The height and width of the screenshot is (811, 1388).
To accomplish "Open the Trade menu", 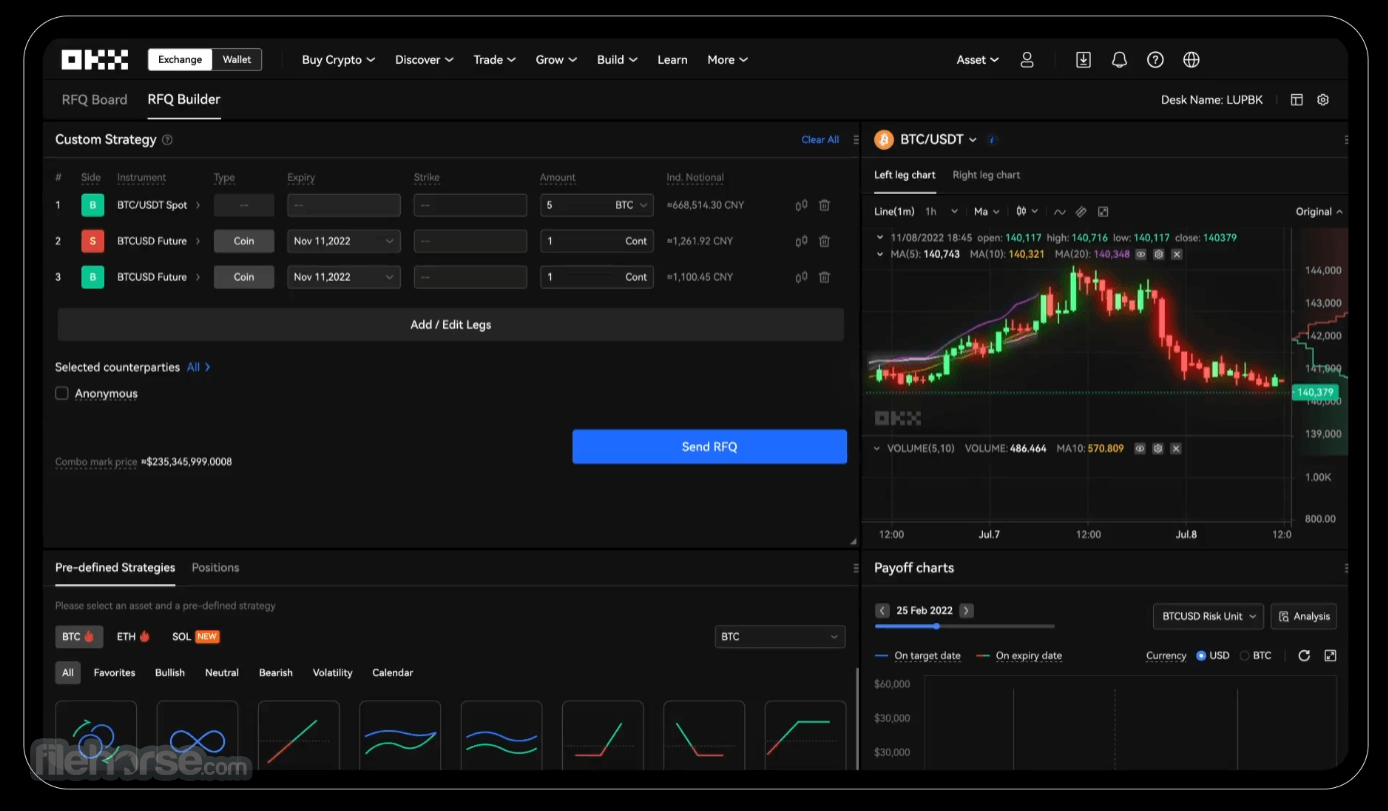I will pyautogui.click(x=495, y=60).
